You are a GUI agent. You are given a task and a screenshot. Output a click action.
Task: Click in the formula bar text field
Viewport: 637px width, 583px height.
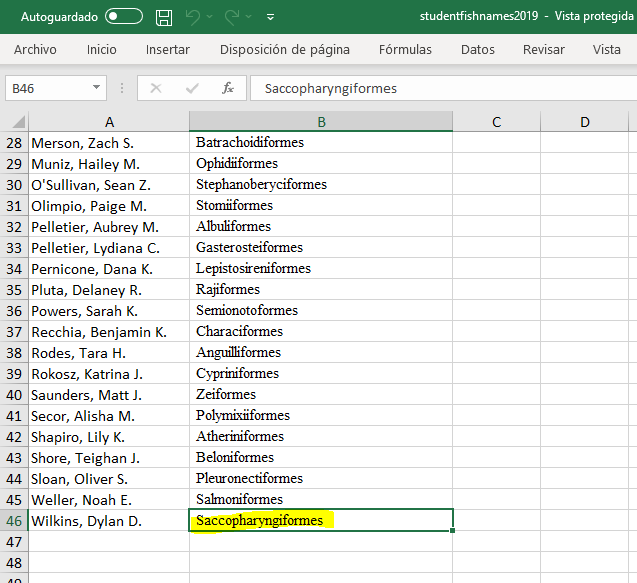pos(440,88)
